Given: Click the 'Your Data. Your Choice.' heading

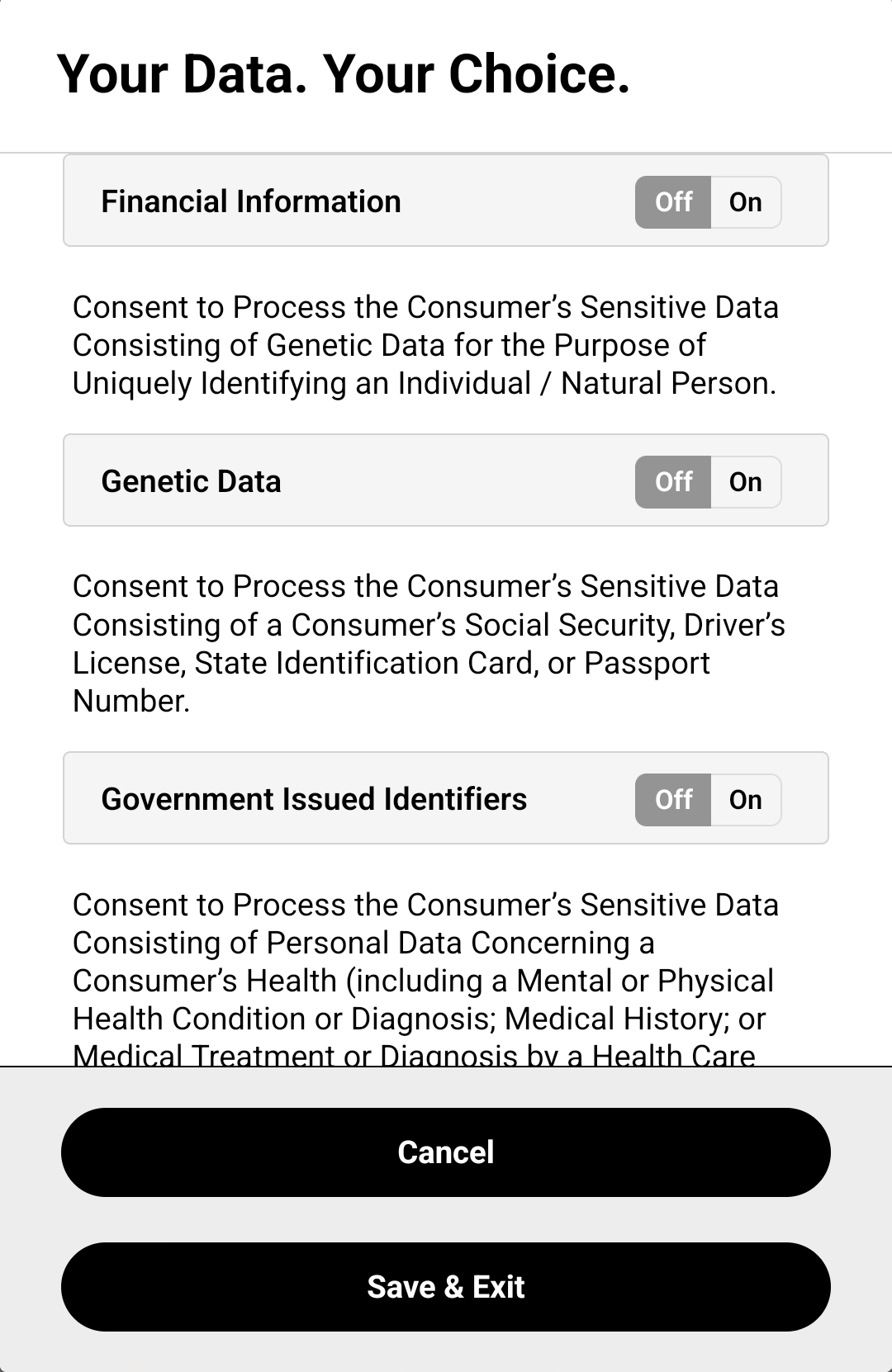Looking at the screenshot, I should 344,74.
